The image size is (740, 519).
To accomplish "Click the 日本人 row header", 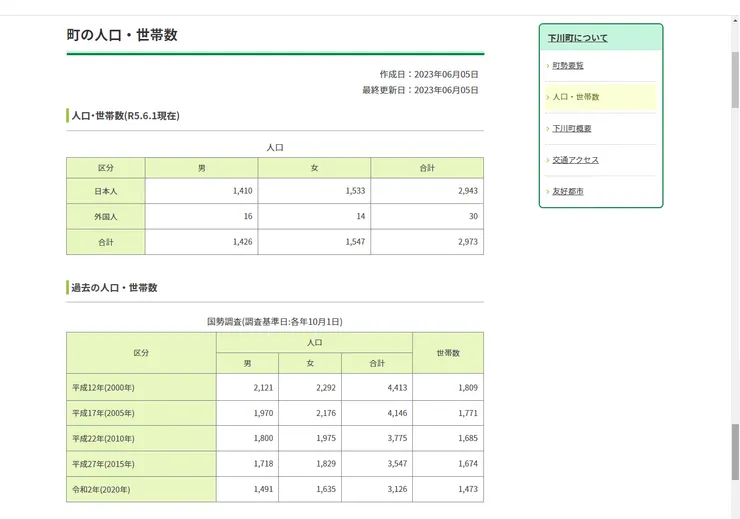I will [x=106, y=191].
